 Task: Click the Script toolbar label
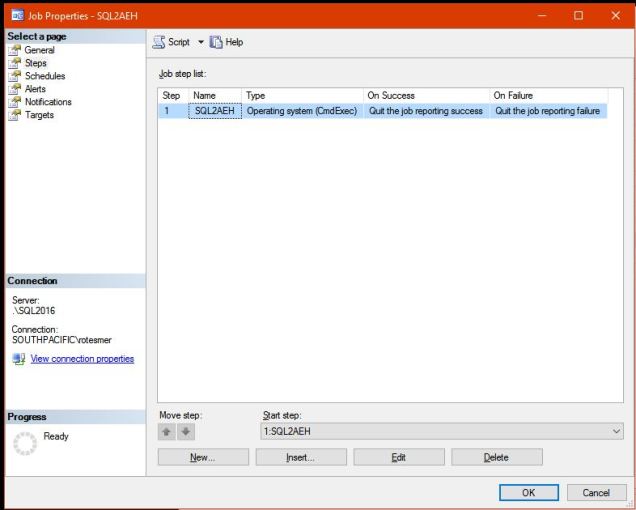[x=179, y=42]
